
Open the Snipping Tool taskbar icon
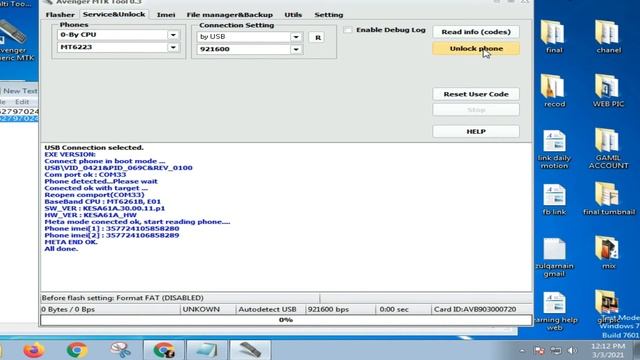click(120, 350)
